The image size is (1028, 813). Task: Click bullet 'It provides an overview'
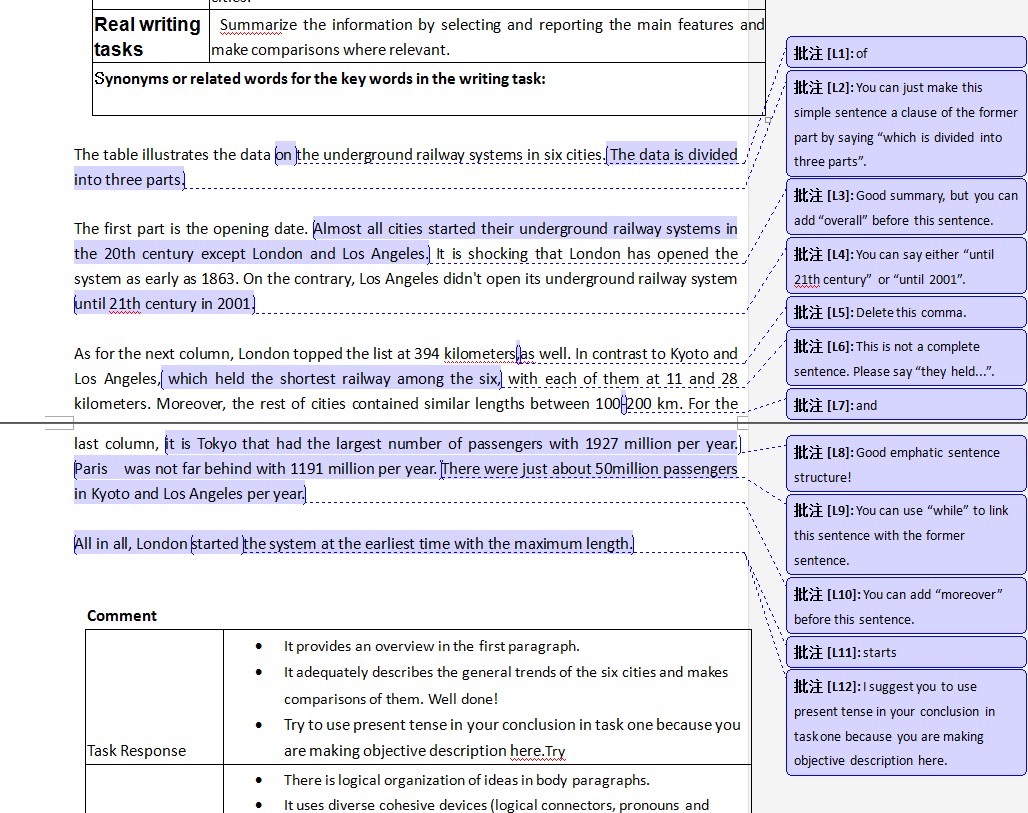[x=431, y=646]
